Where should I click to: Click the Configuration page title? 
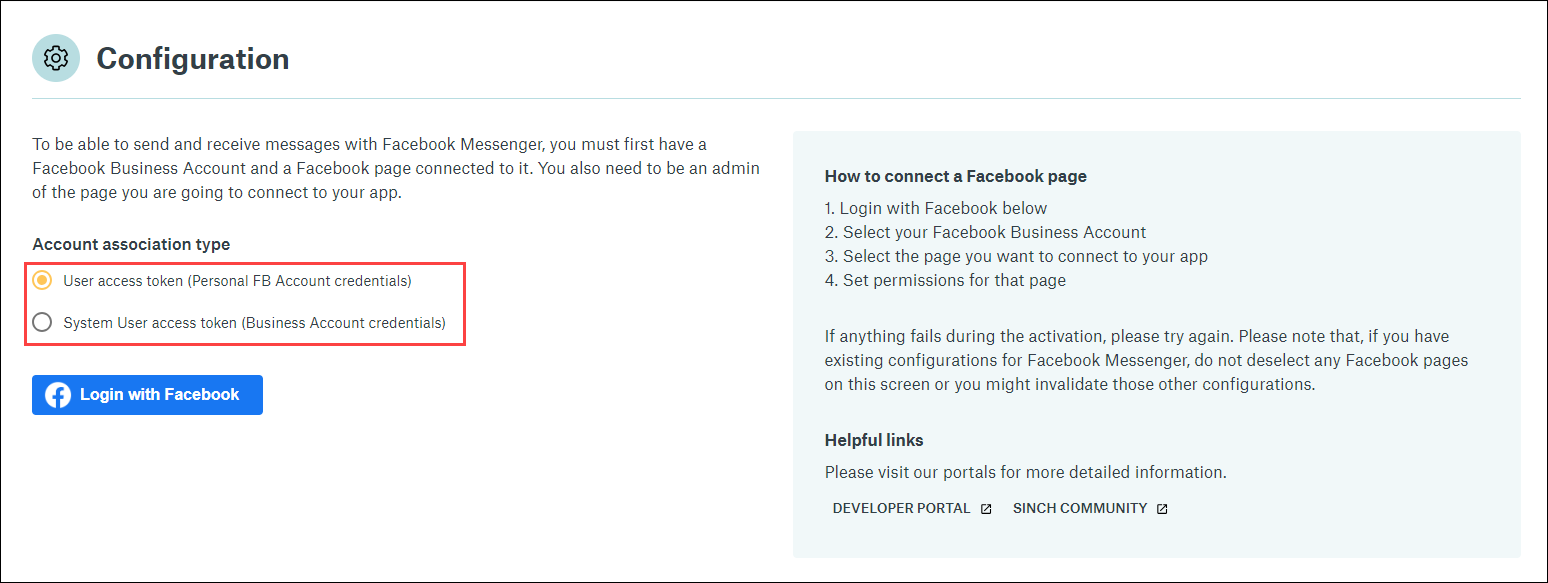point(192,58)
